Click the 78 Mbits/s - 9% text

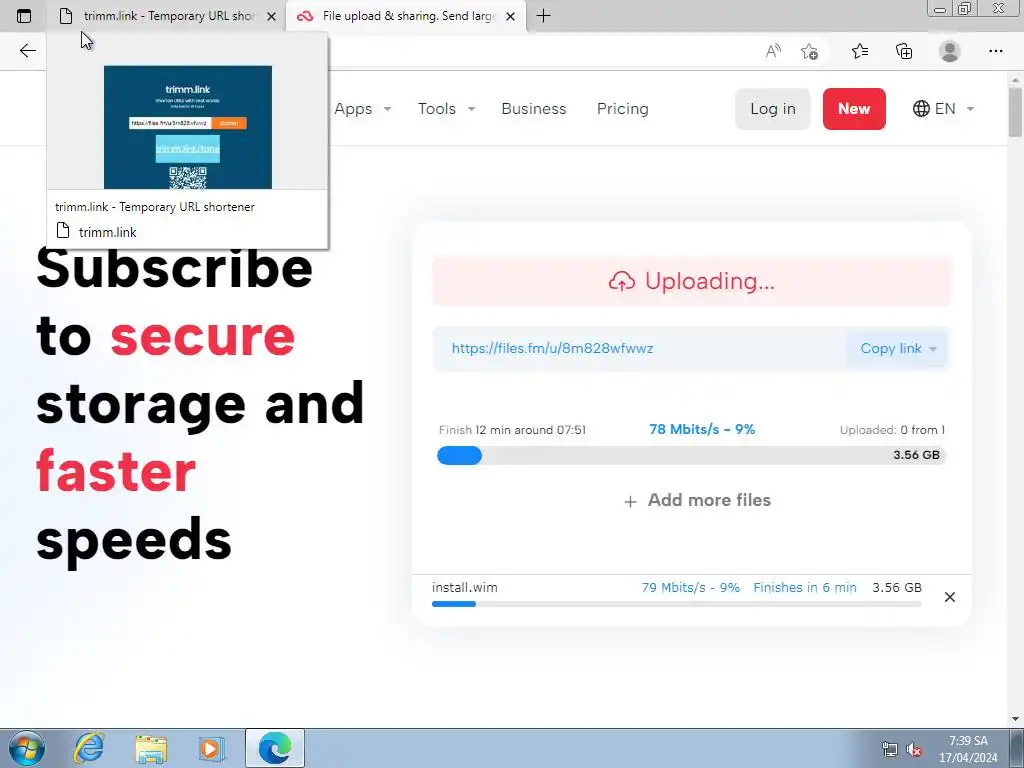click(x=702, y=429)
